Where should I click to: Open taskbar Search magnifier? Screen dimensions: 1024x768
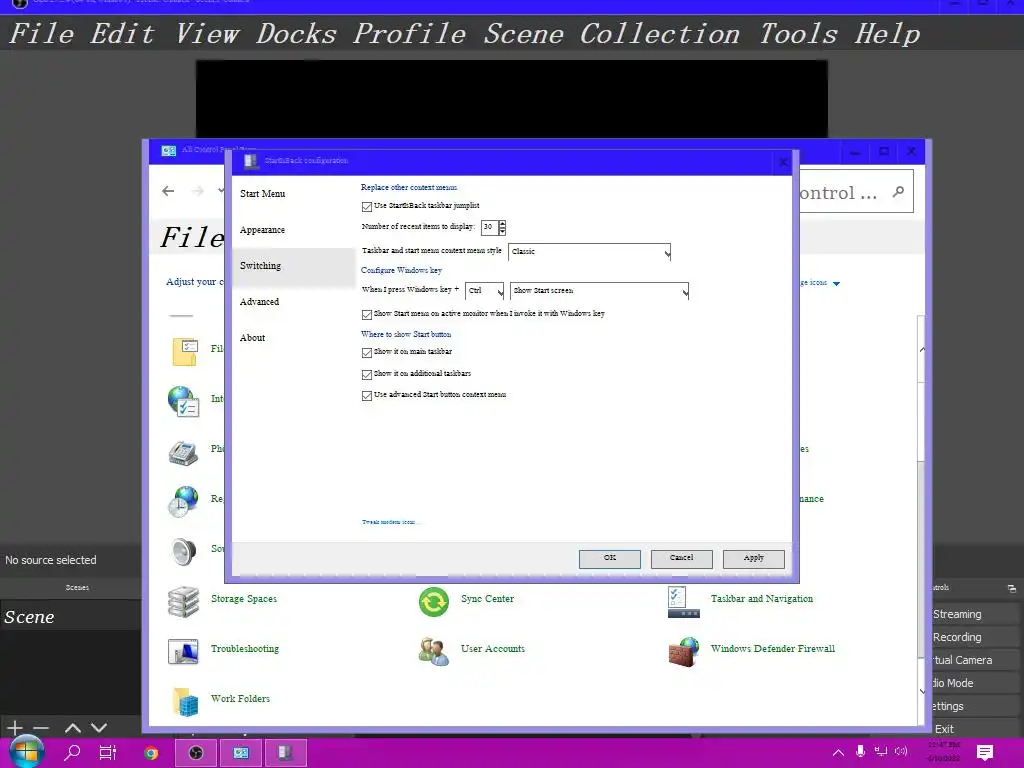[x=72, y=753]
